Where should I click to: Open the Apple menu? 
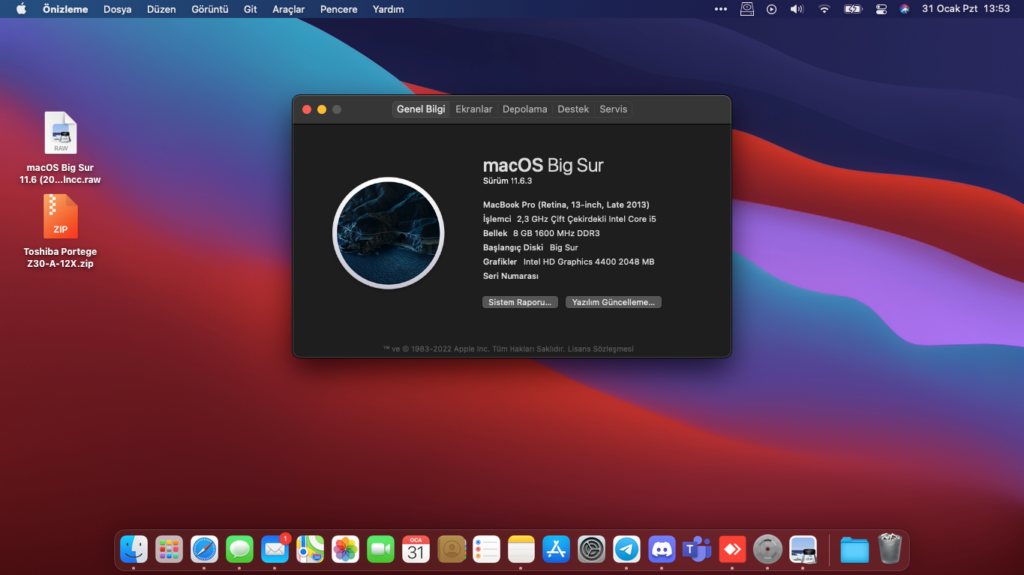(x=21, y=9)
